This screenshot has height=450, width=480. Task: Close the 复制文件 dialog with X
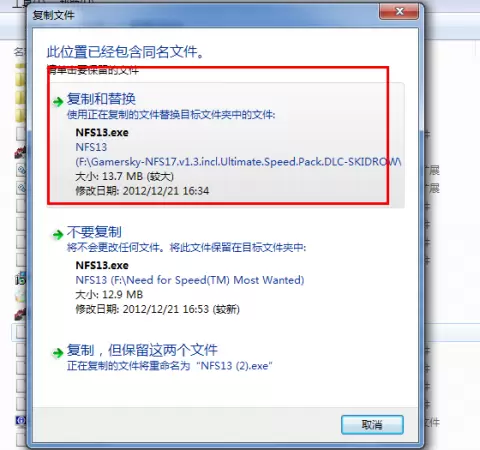point(399,11)
